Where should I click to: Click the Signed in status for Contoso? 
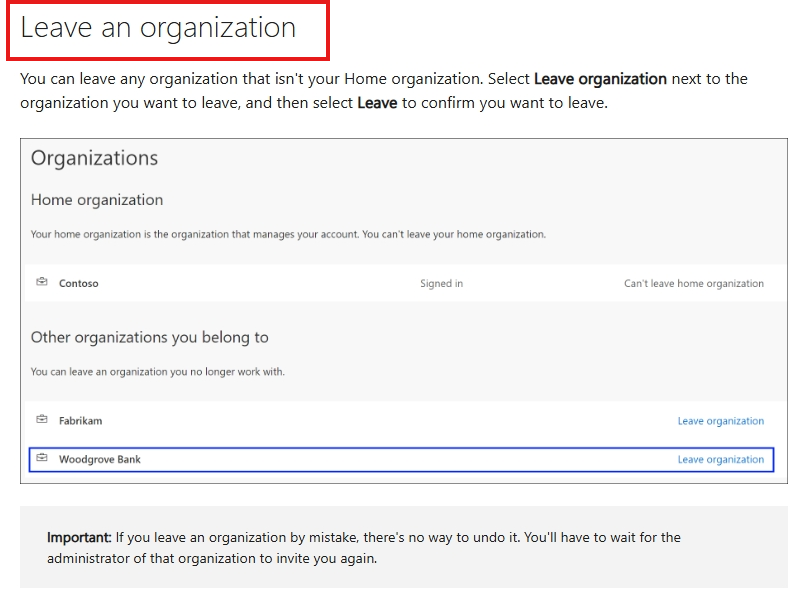coord(442,283)
